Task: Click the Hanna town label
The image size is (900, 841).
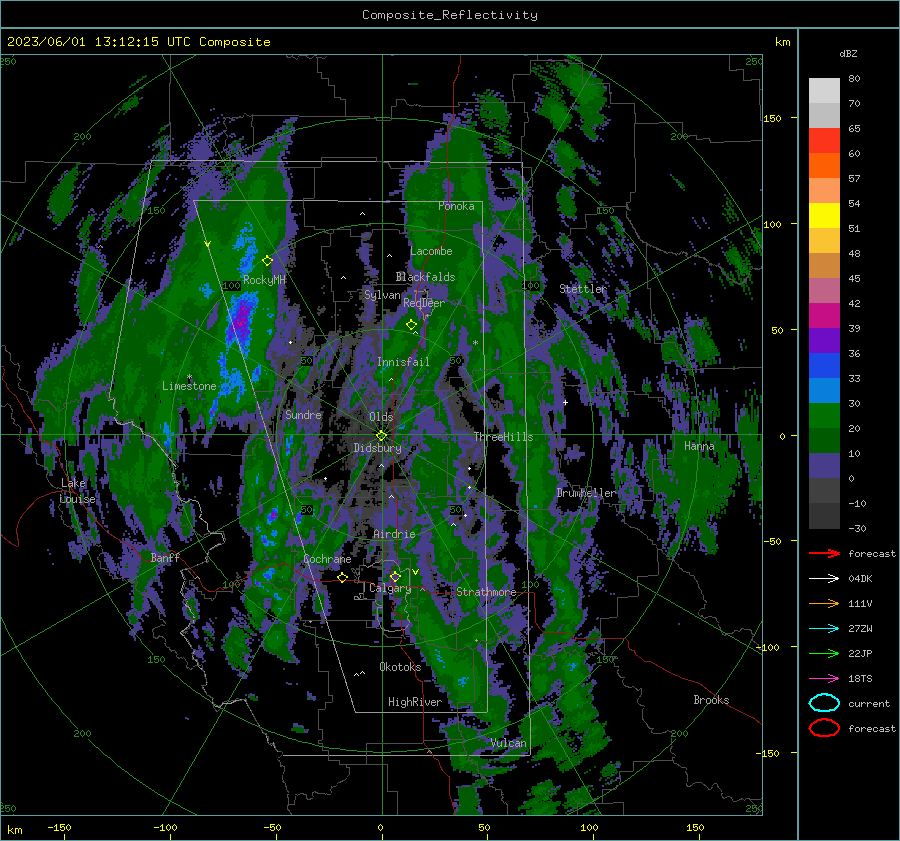Action: tap(699, 446)
